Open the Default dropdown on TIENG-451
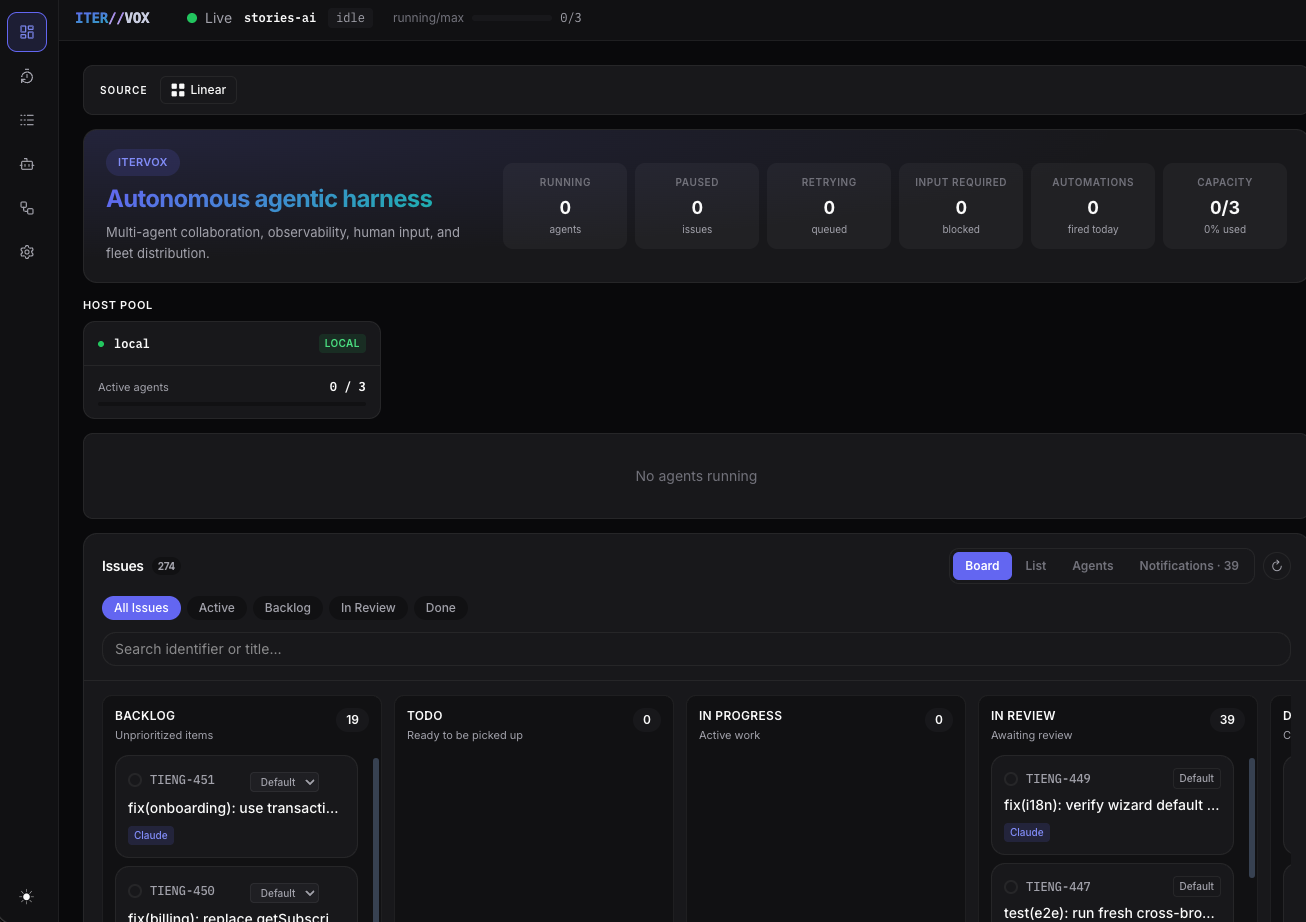 pos(284,782)
